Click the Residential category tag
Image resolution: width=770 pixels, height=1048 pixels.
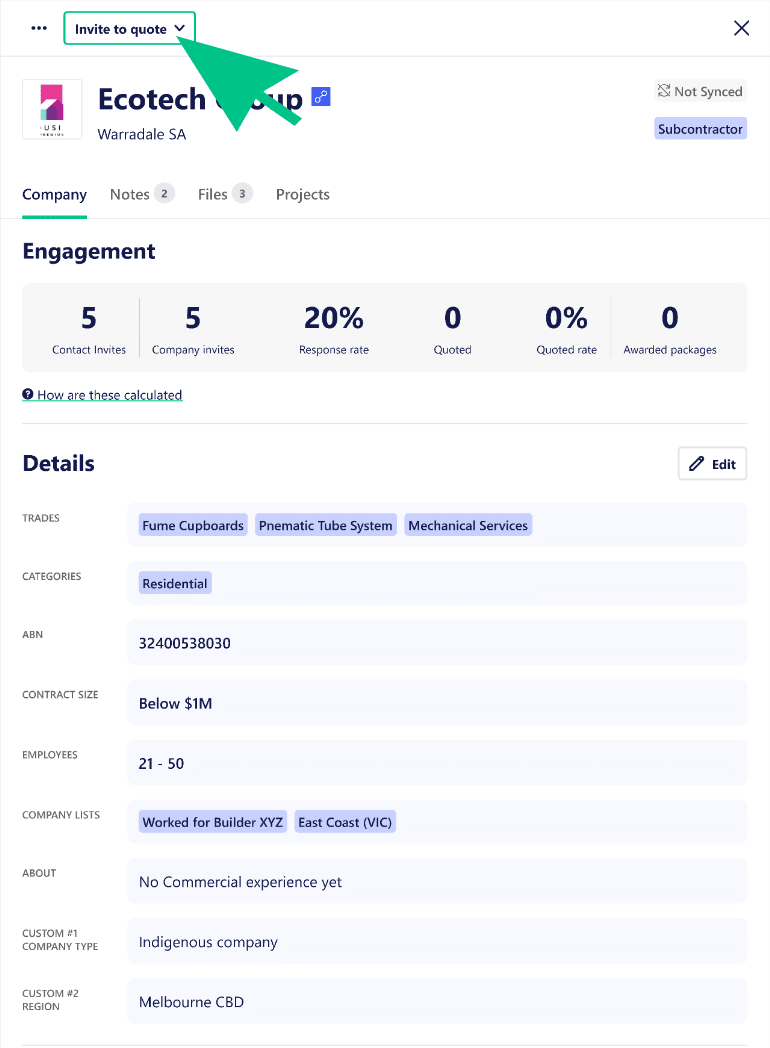pos(175,583)
